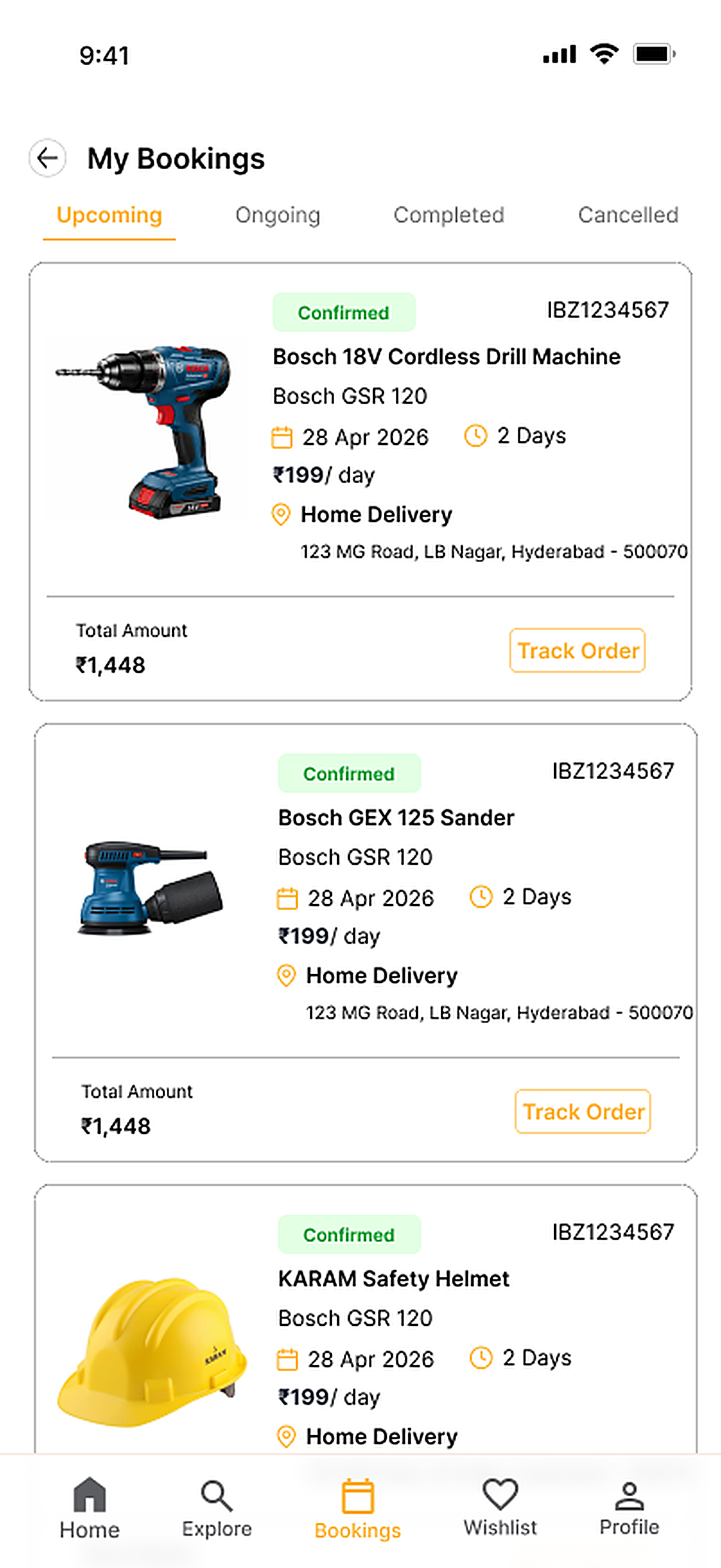This screenshot has width=721, height=1568.
Task: Open Explore search icon in bottom bar
Action: pyautogui.click(x=216, y=1496)
